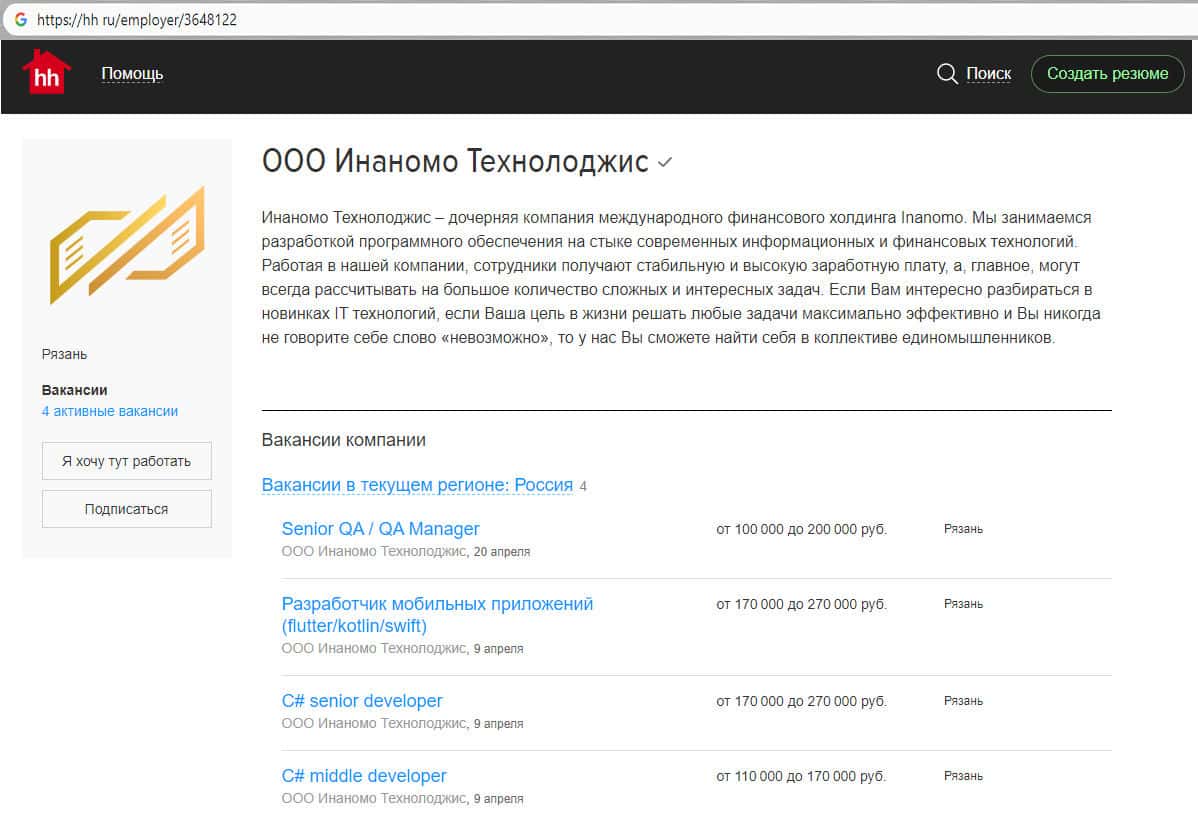Open the Помощь menu item
Screen dimensions: 1198x820
132,73
